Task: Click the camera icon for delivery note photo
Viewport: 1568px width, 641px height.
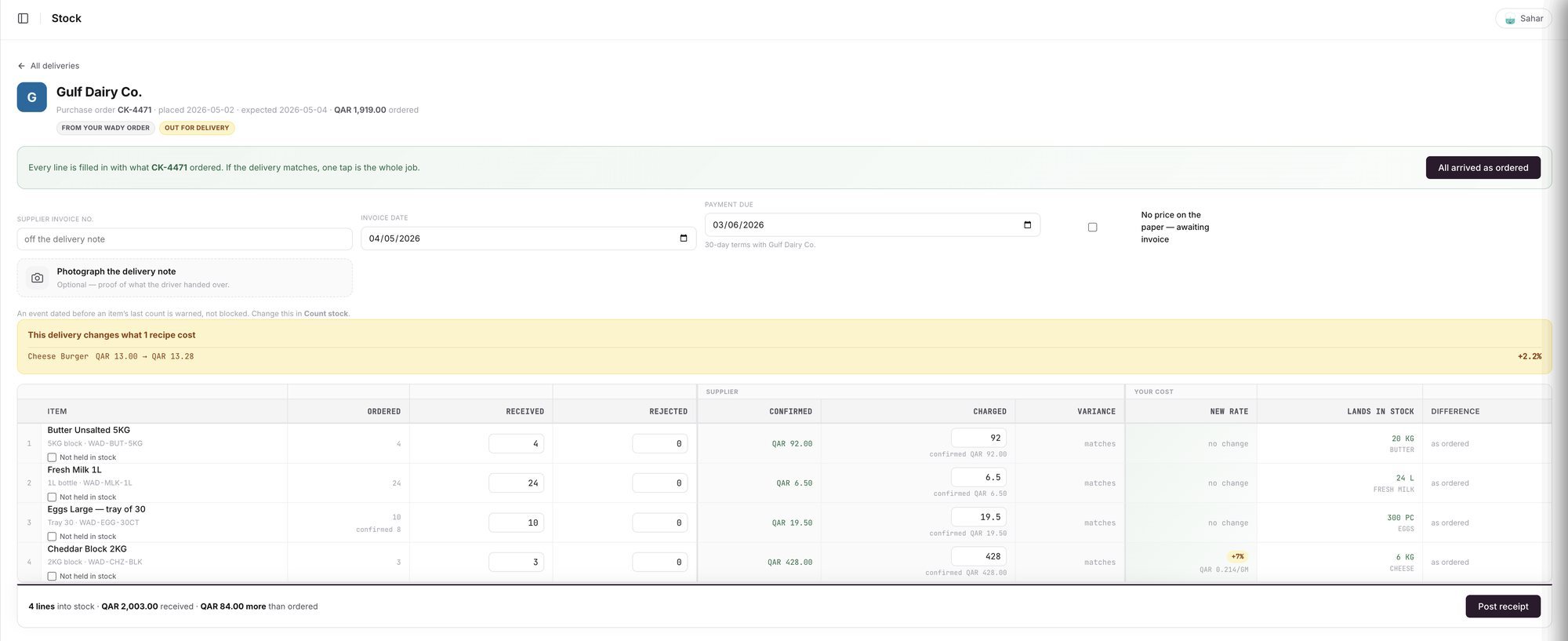Action: 37,278
